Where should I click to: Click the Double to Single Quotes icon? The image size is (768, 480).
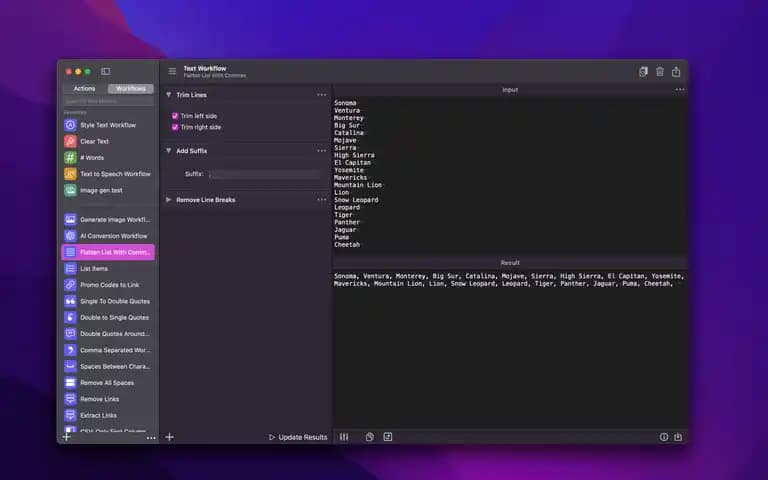(71, 317)
